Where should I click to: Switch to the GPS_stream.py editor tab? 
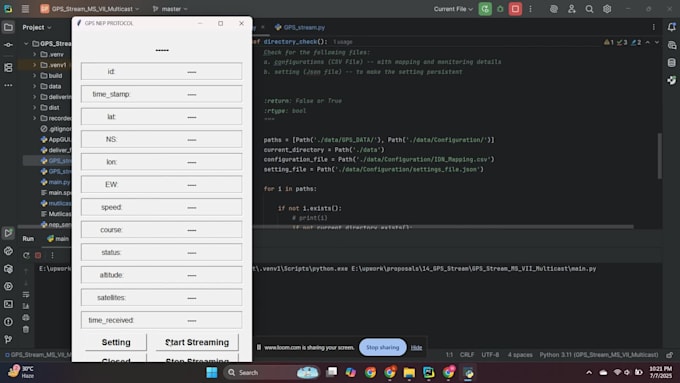300,27
